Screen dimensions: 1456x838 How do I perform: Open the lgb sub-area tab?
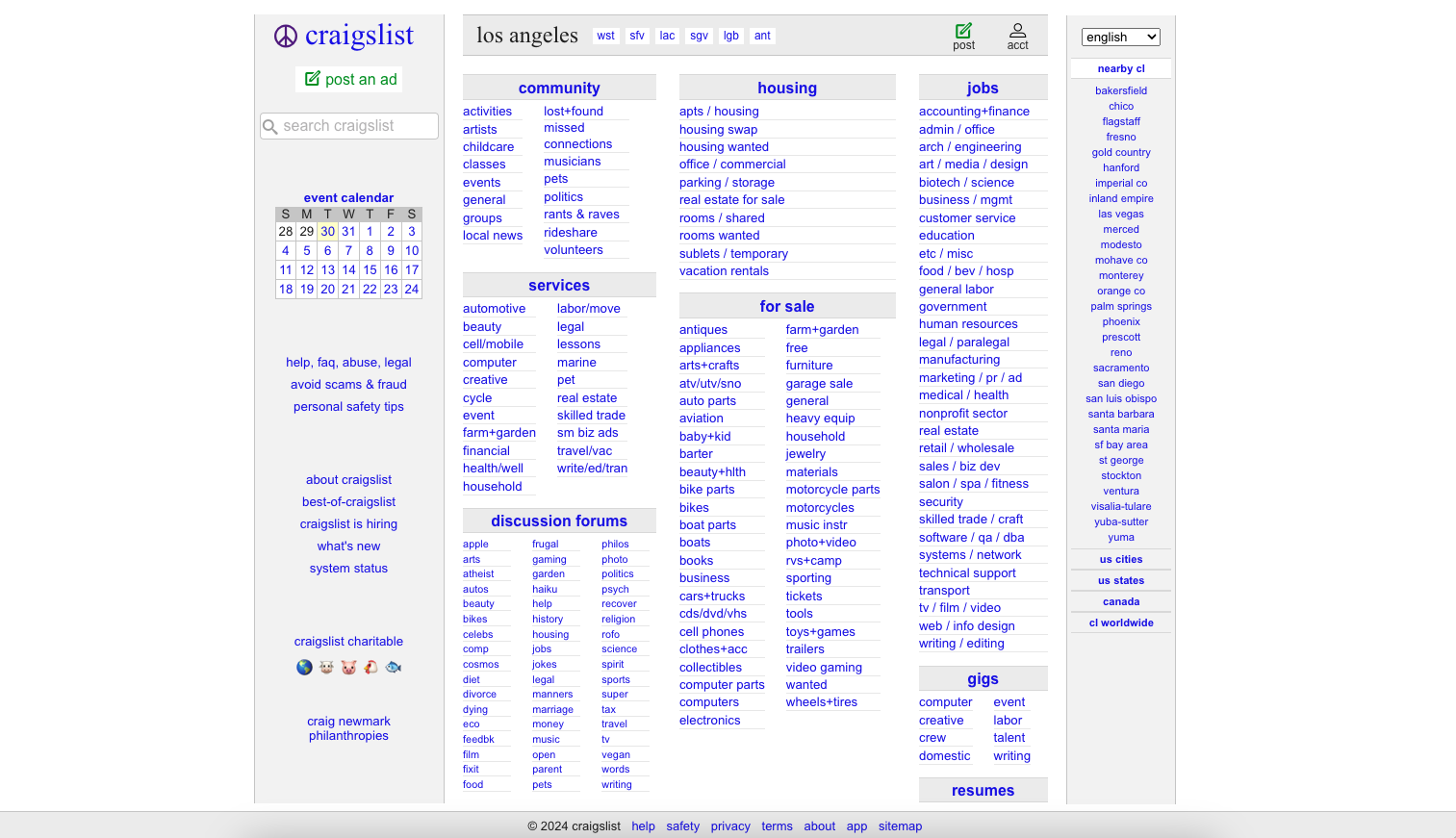[731, 36]
